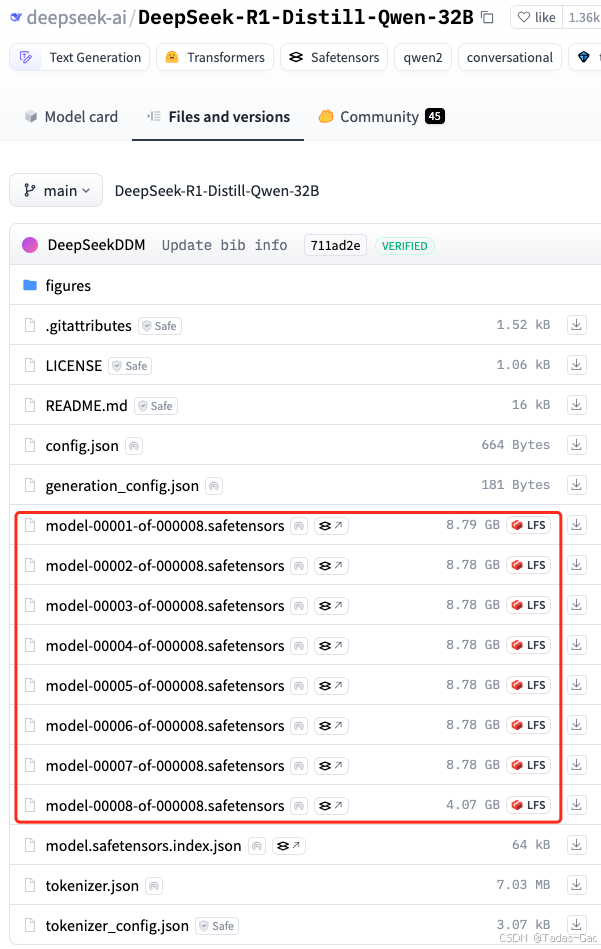Download model.safetensors.index.json
The width and height of the screenshot is (601, 949).
[x=577, y=844]
